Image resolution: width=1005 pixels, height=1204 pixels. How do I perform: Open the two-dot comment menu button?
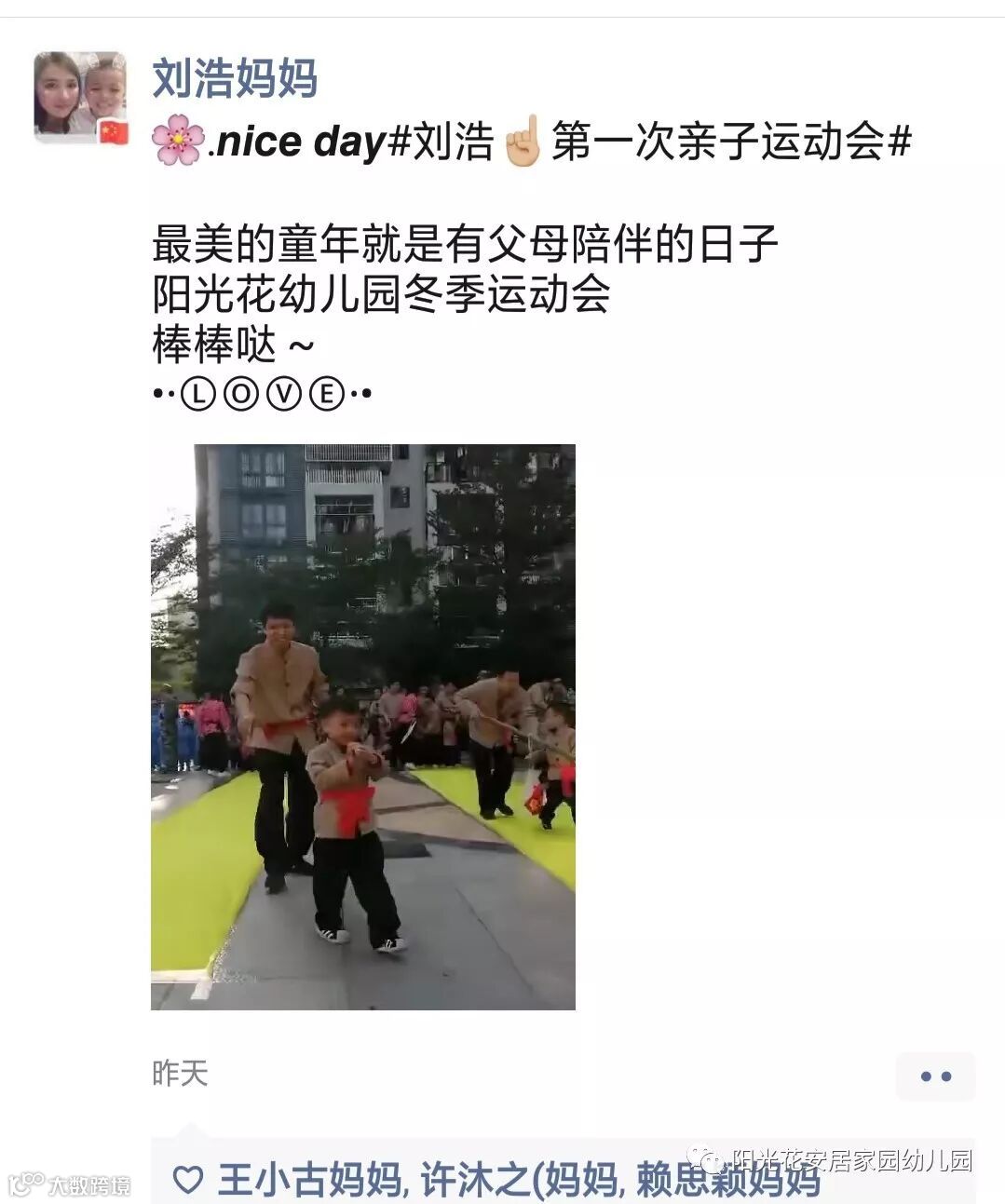935,1076
